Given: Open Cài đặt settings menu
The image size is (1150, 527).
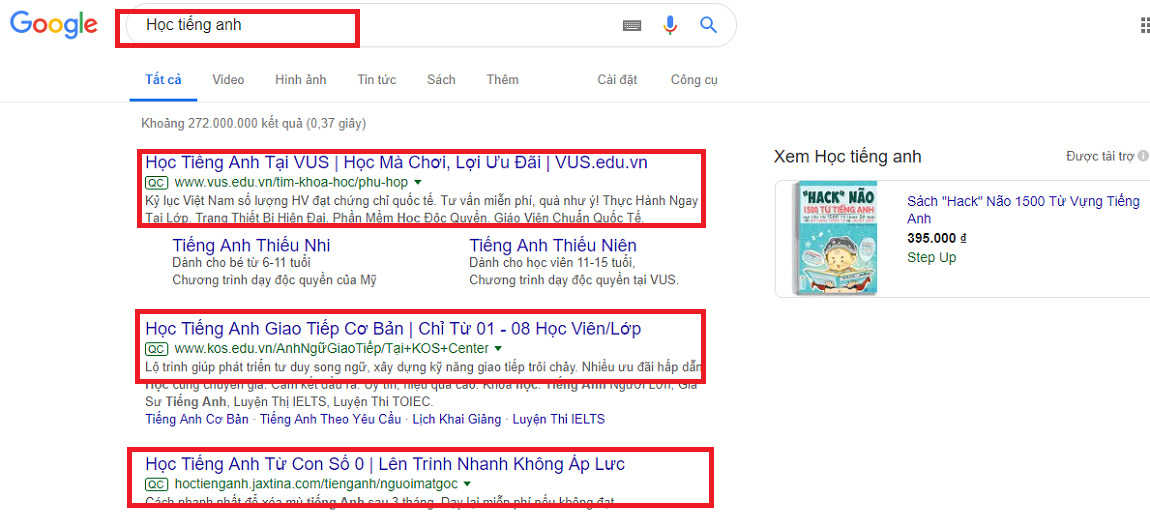Looking at the screenshot, I should [x=618, y=80].
